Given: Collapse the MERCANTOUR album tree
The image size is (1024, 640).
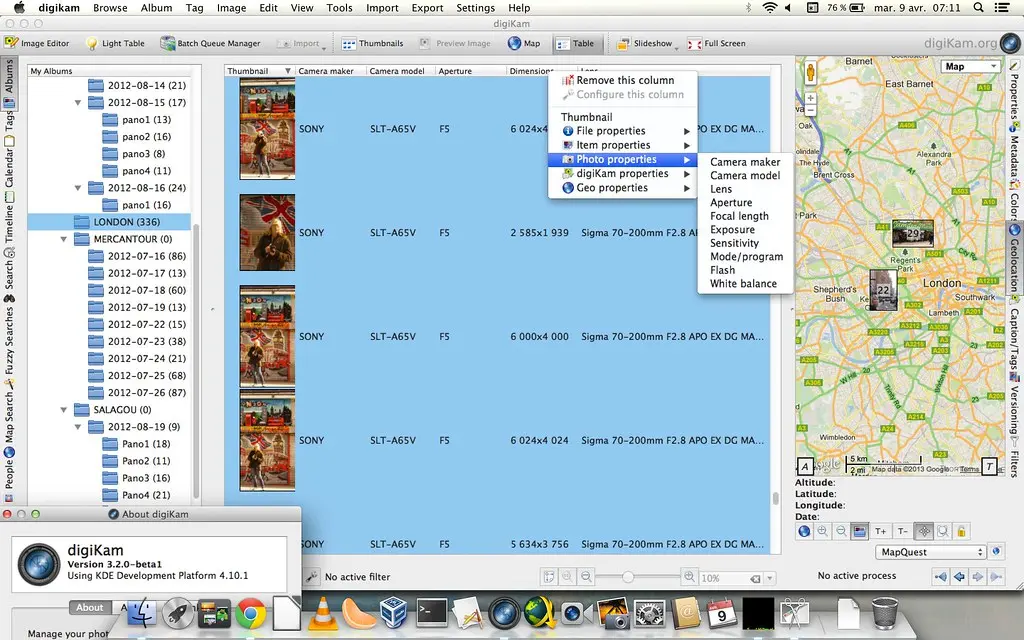Looking at the screenshot, I should [64, 239].
